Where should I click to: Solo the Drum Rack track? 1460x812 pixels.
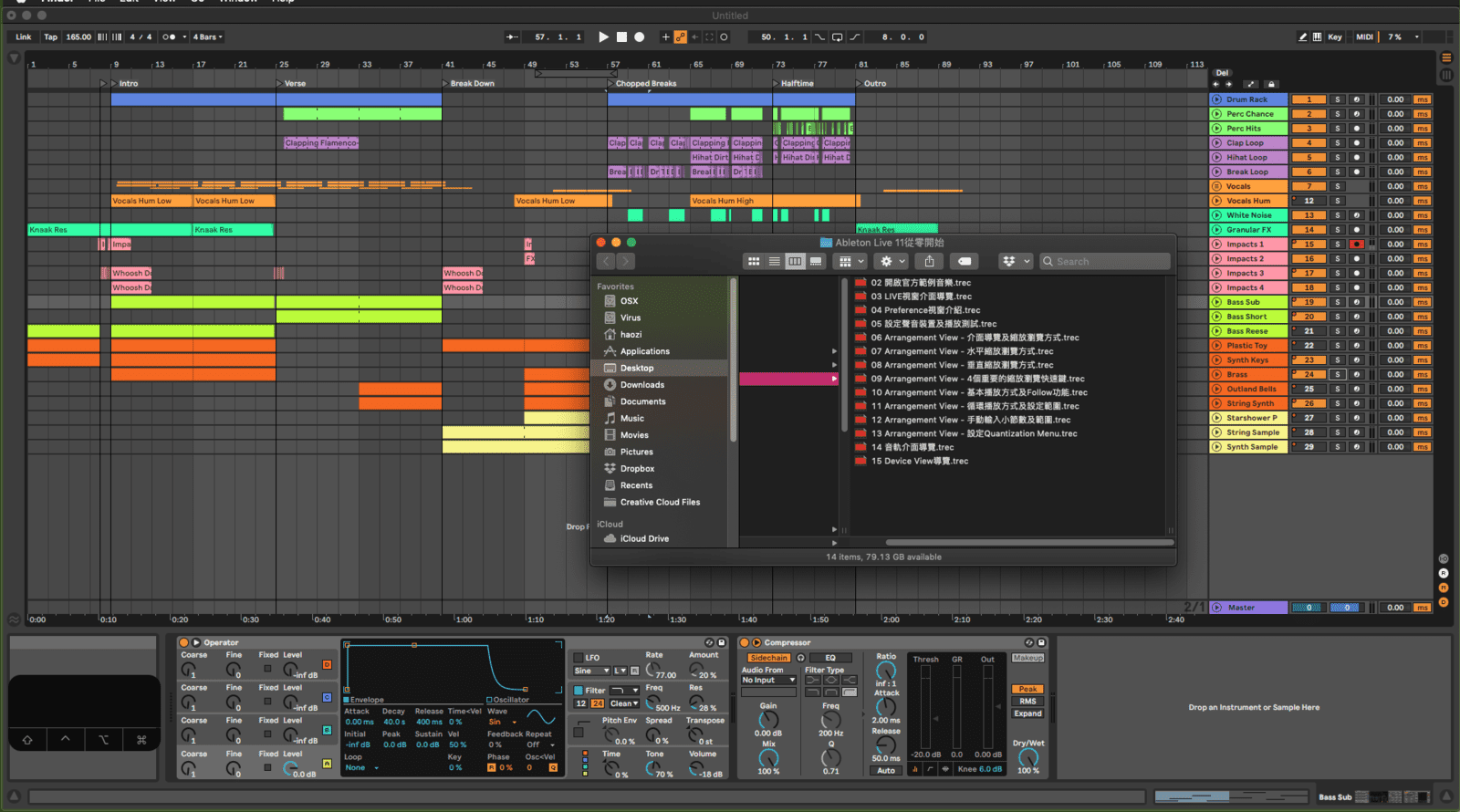(1338, 99)
